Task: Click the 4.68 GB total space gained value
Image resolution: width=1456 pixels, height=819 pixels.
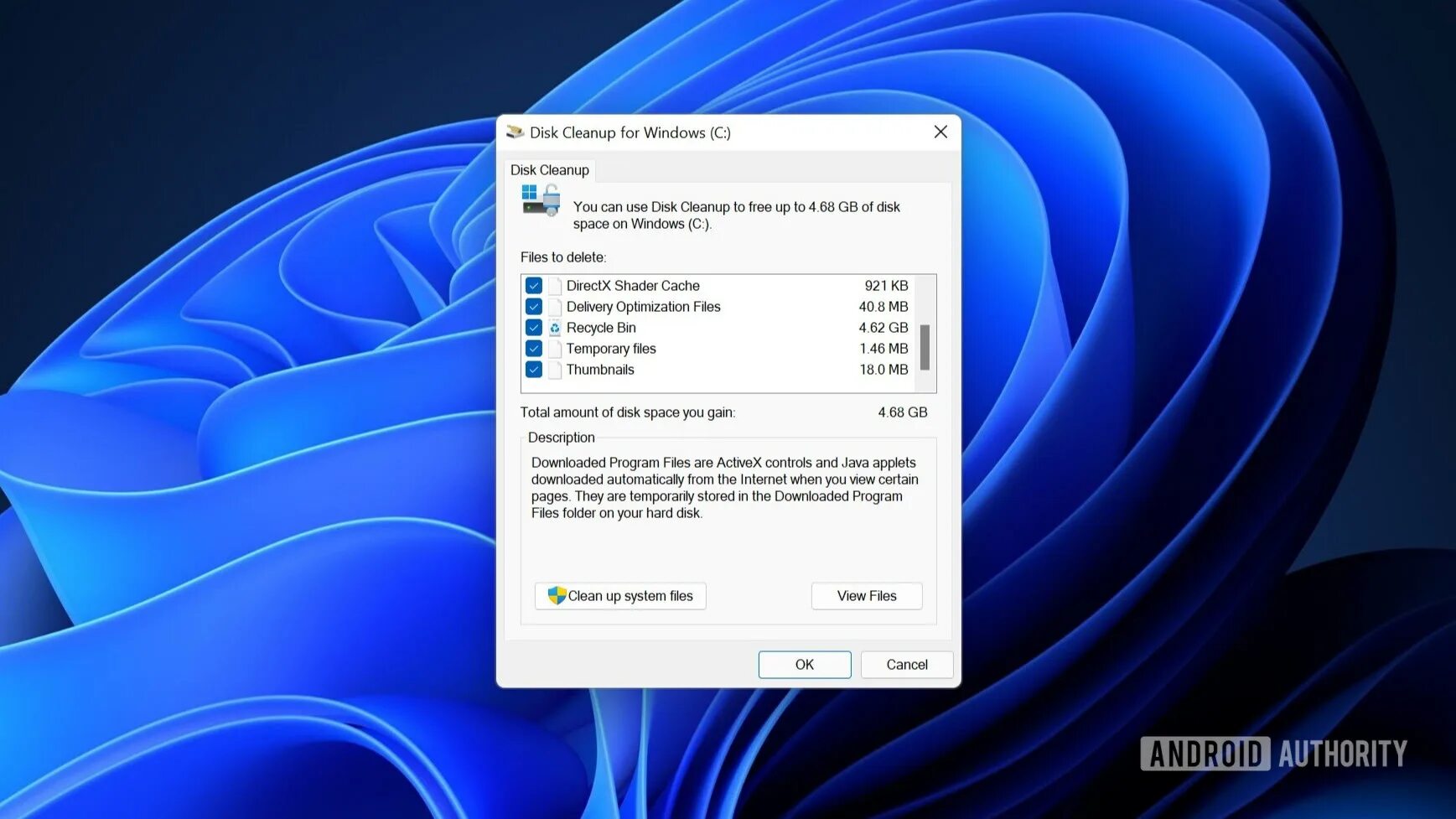Action: pyautogui.click(x=903, y=412)
